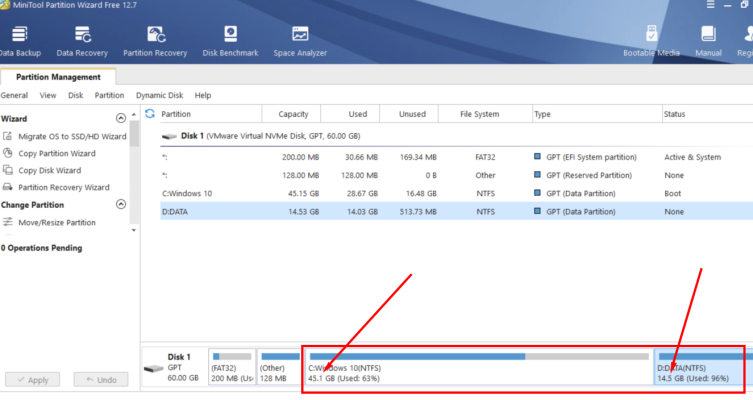Viewport: 753px width, 400px height.
Task: Click the Move/Resize Partition icon
Action: [8, 222]
